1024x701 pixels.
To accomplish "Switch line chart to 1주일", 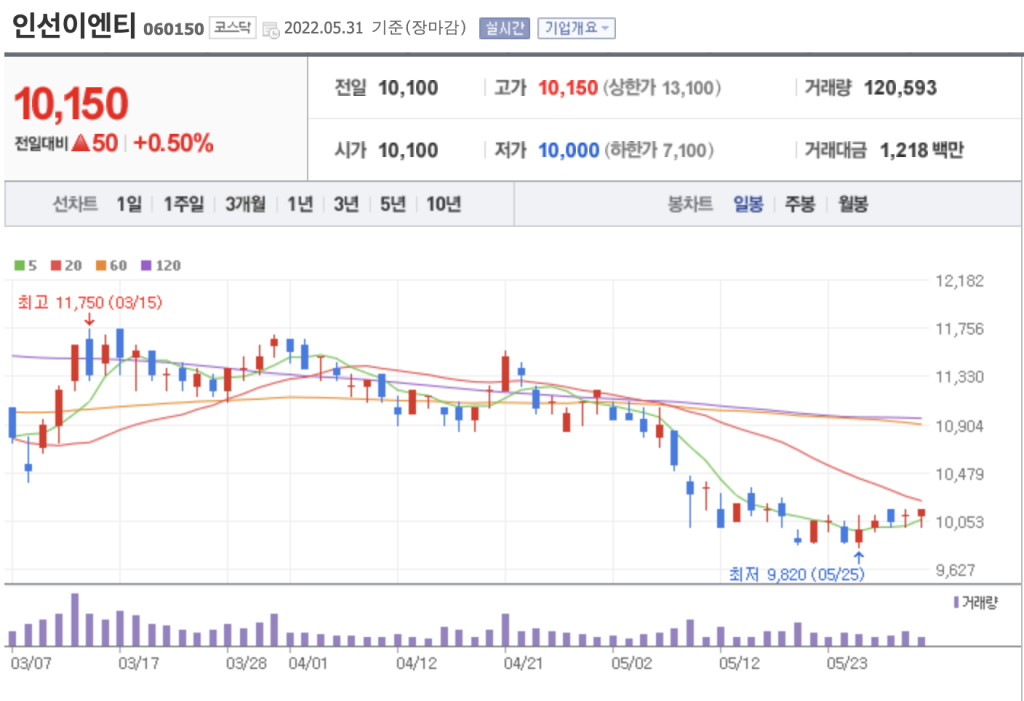I will click(184, 204).
